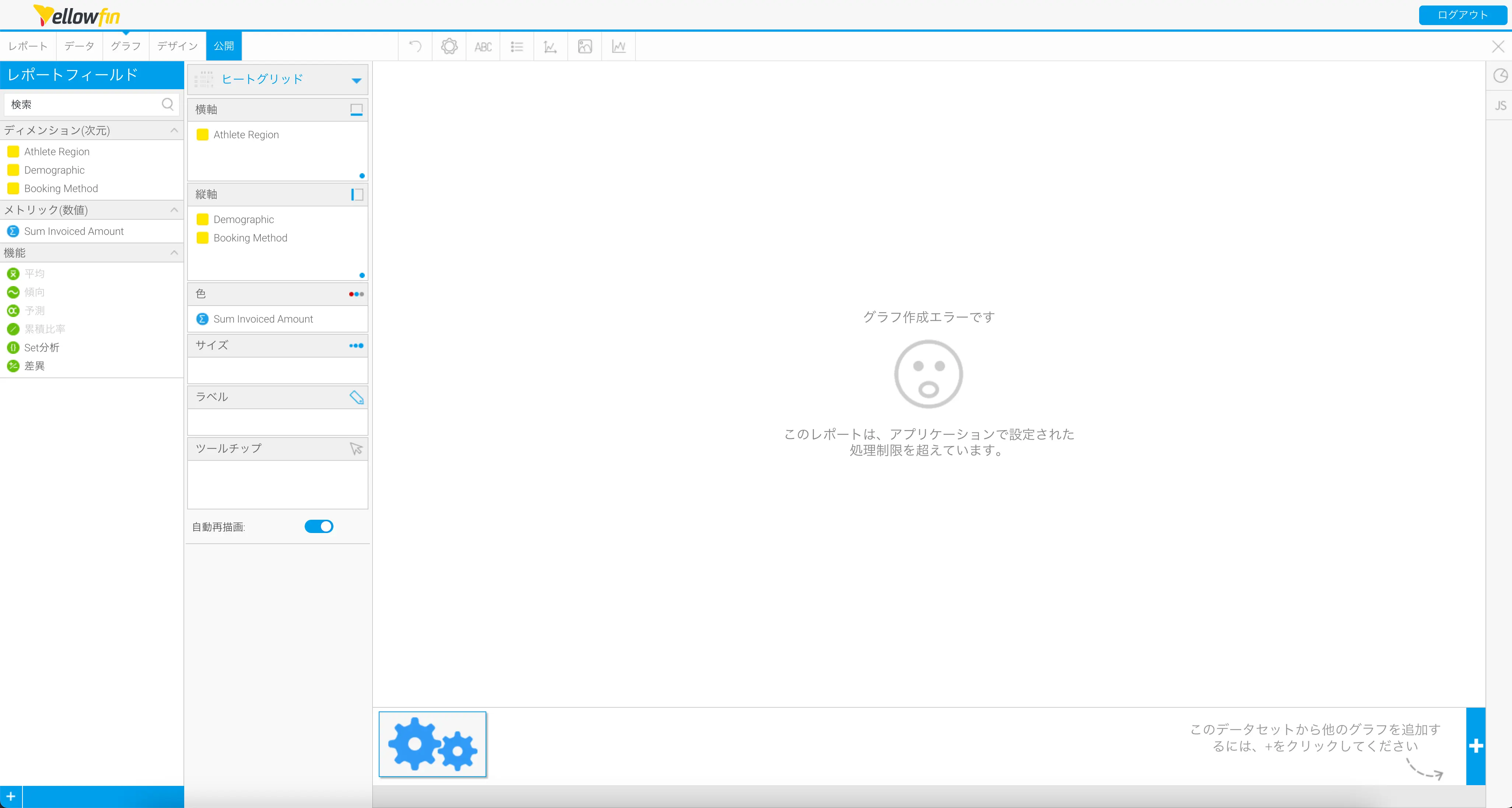Open the legend list settings icon

click(517, 46)
